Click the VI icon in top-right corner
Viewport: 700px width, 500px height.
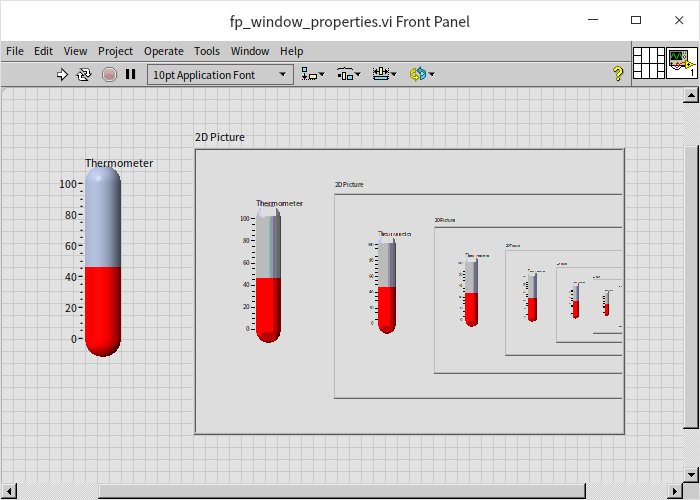tap(682, 62)
